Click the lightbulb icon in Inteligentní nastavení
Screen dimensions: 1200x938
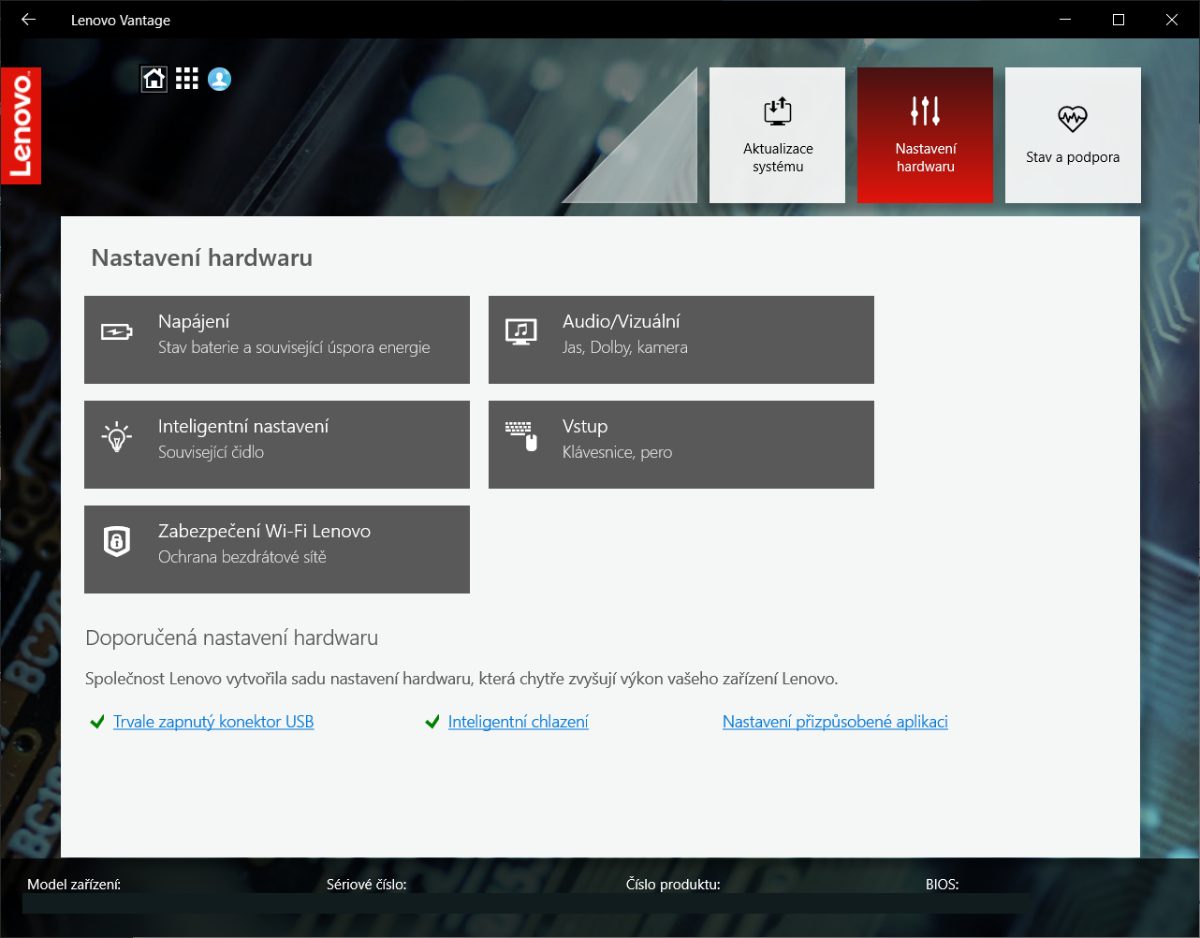(x=117, y=437)
